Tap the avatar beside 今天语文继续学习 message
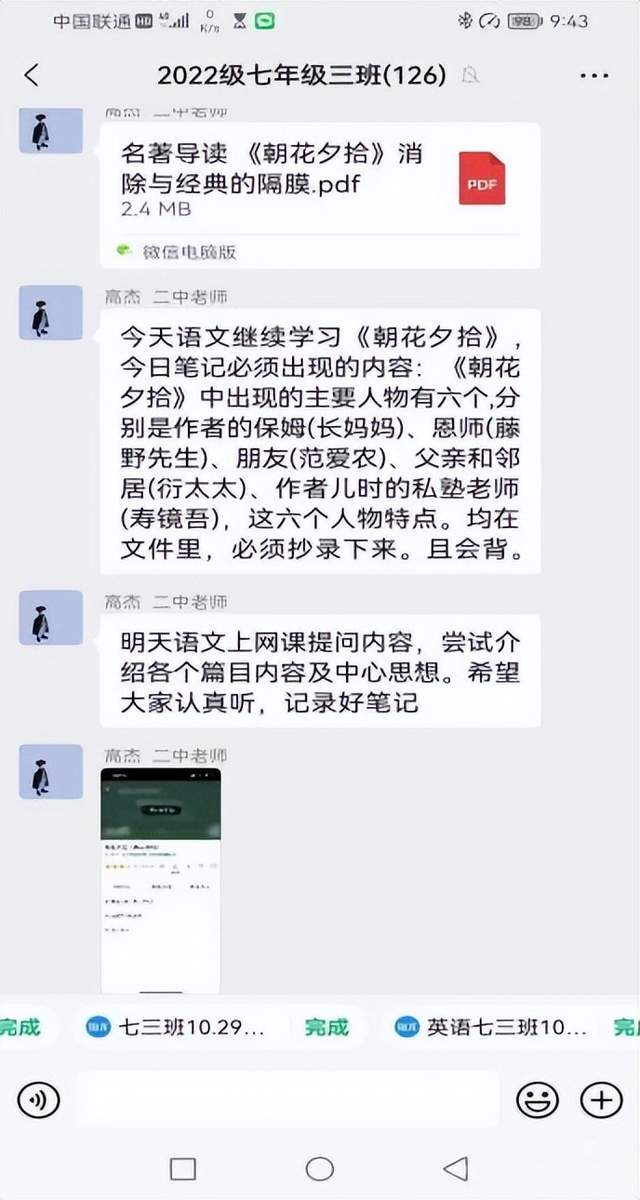Image resolution: width=640 pixels, height=1200 pixels. pyautogui.click(x=51, y=313)
